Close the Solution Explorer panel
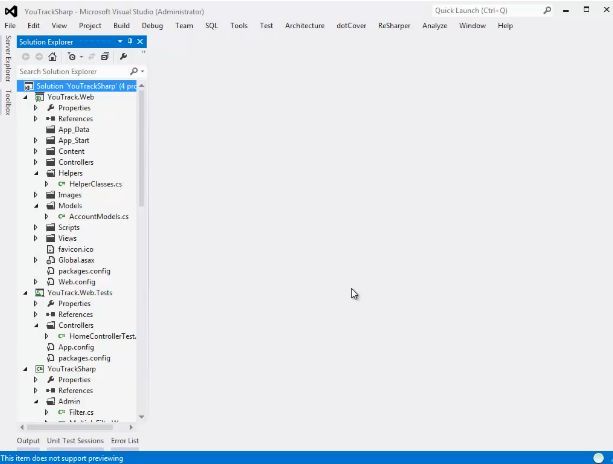 tap(140, 41)
